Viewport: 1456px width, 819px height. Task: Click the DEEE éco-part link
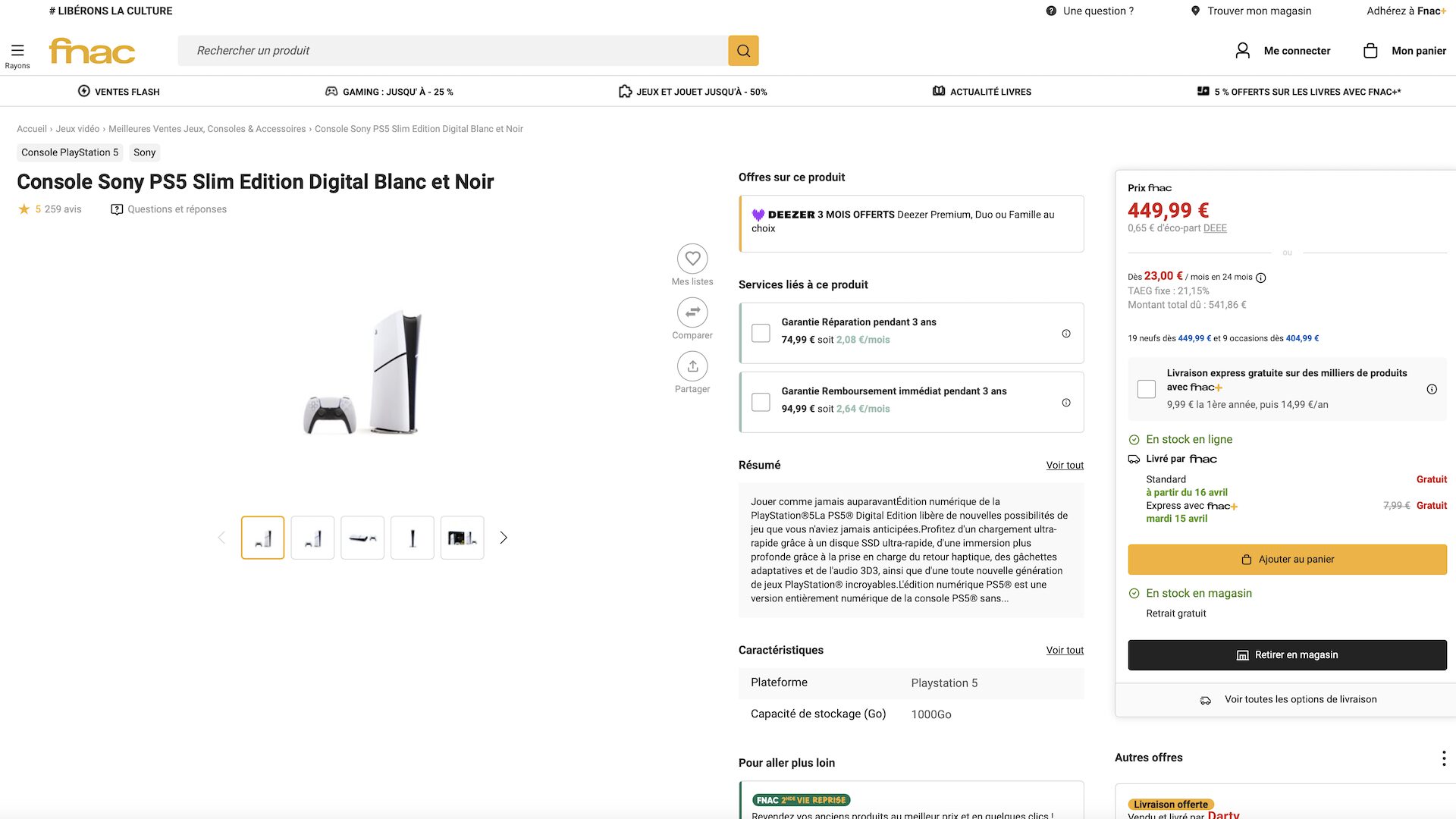(1215, 228)
